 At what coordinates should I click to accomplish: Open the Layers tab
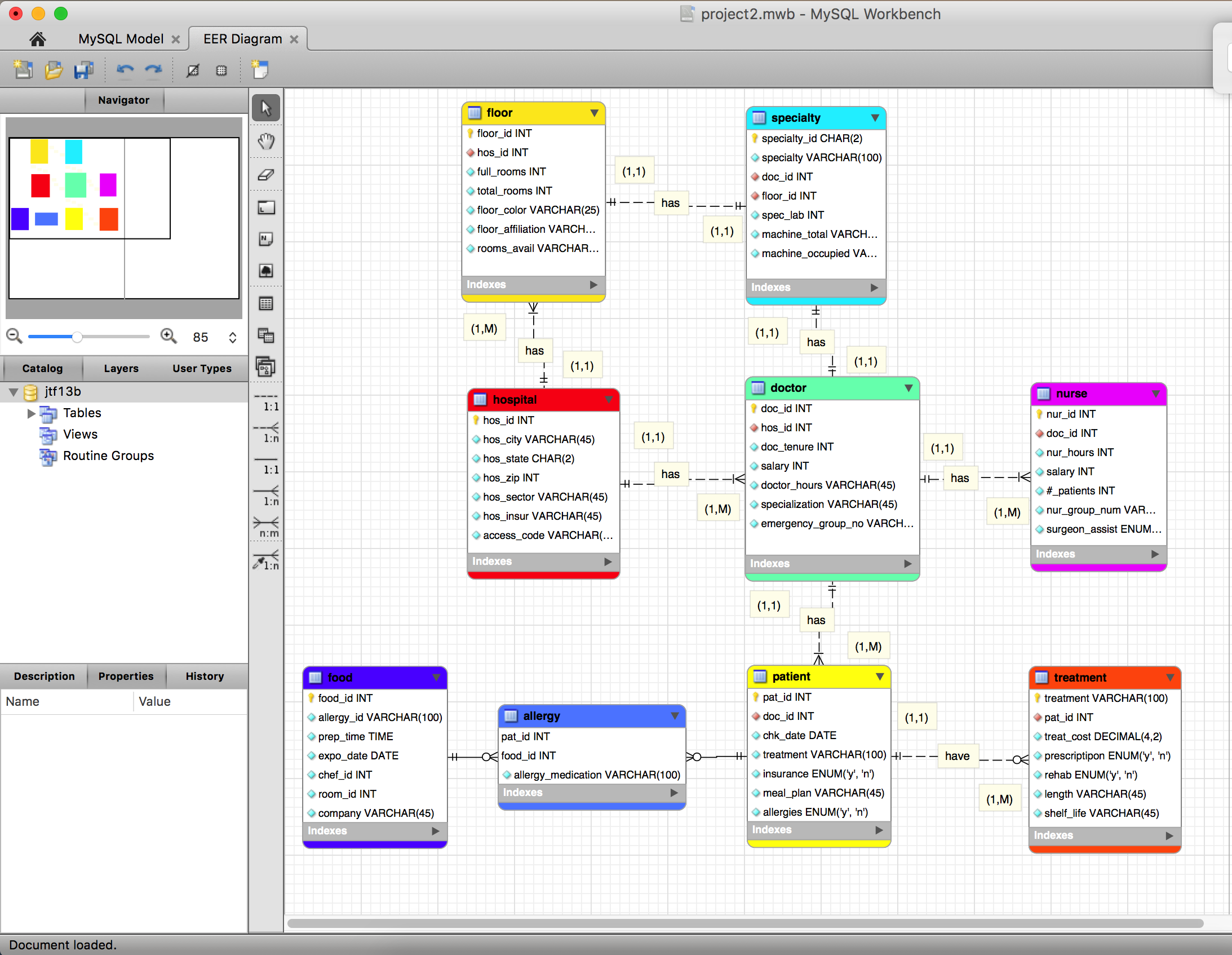(x=121, y=368)
